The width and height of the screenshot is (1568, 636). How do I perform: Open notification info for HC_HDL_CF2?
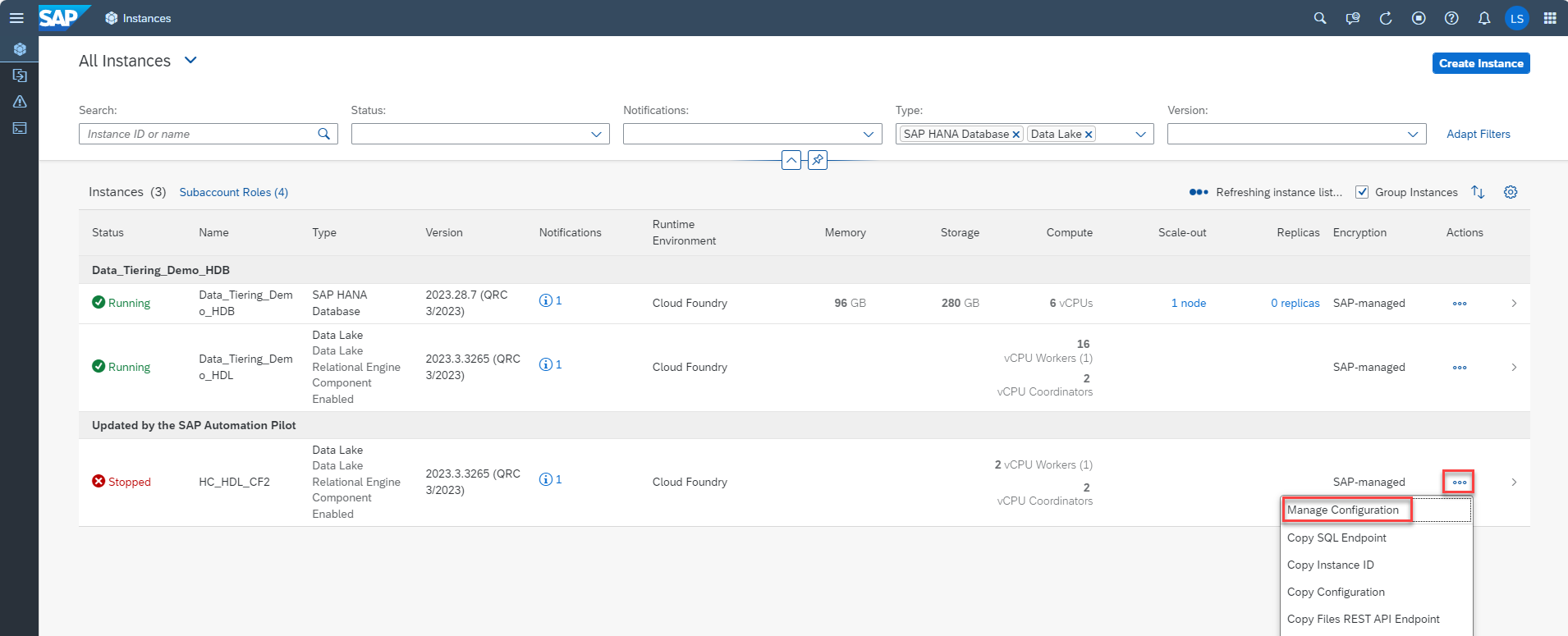[x=550, y=479]
